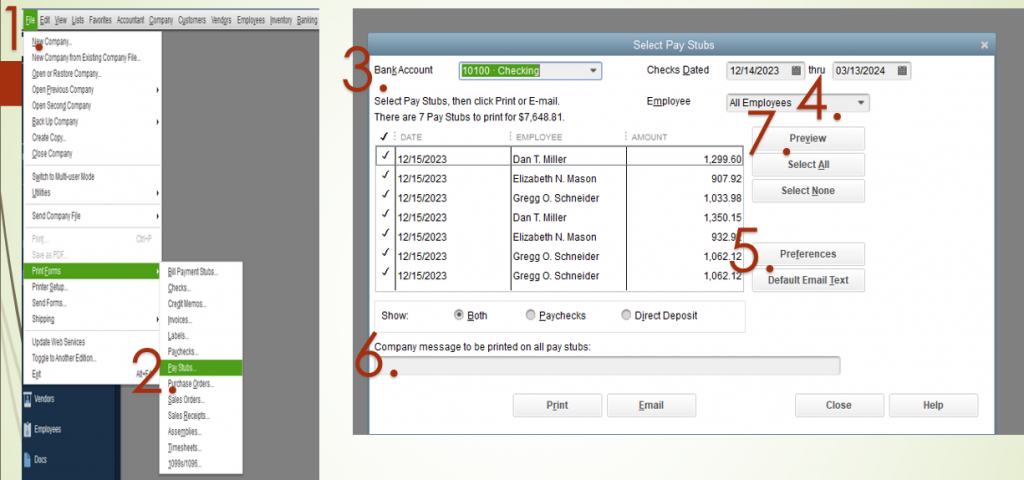Click the amount cell 1,299.60

tap(684, 159)
